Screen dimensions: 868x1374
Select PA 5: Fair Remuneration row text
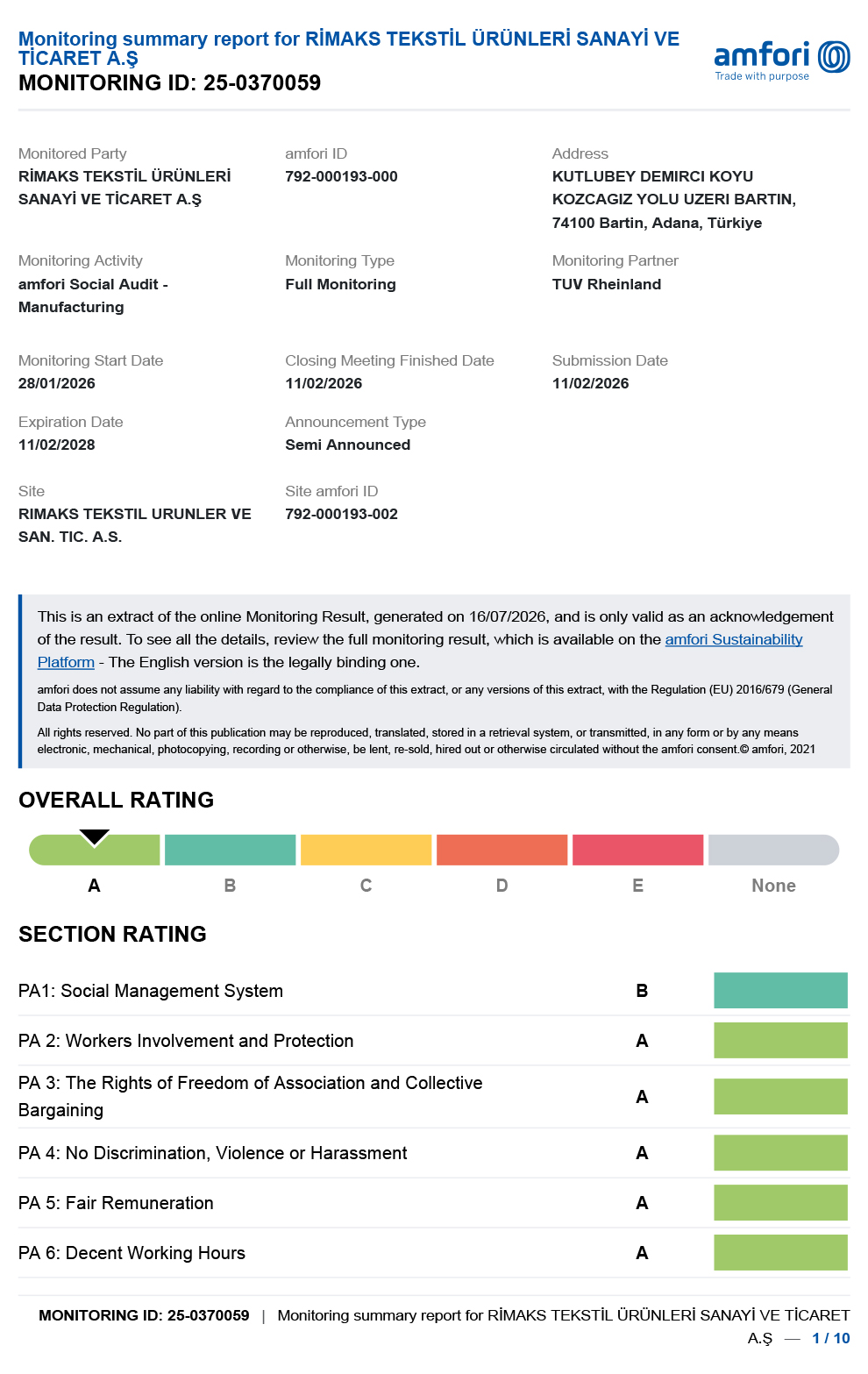[116, 1203]
